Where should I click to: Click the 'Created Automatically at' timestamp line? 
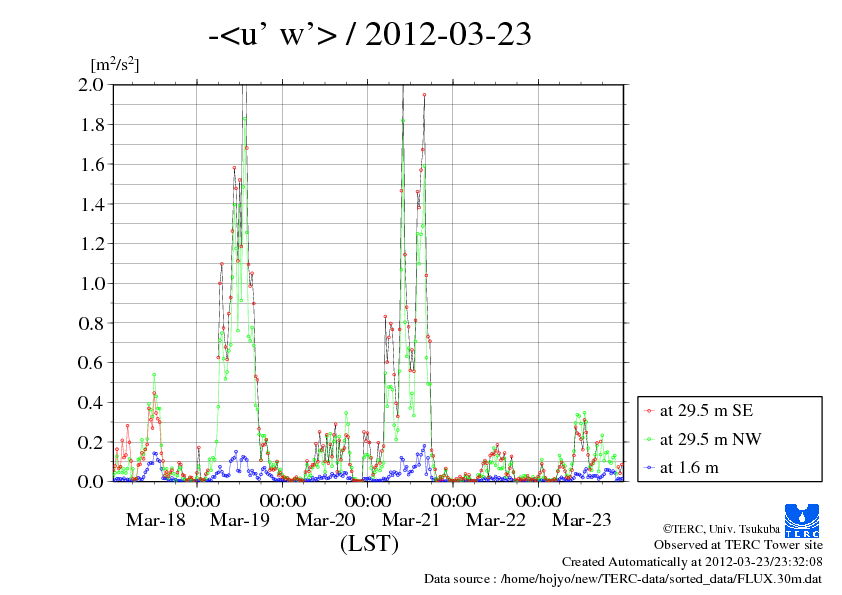pyautogui.click(x=692, y=562)
